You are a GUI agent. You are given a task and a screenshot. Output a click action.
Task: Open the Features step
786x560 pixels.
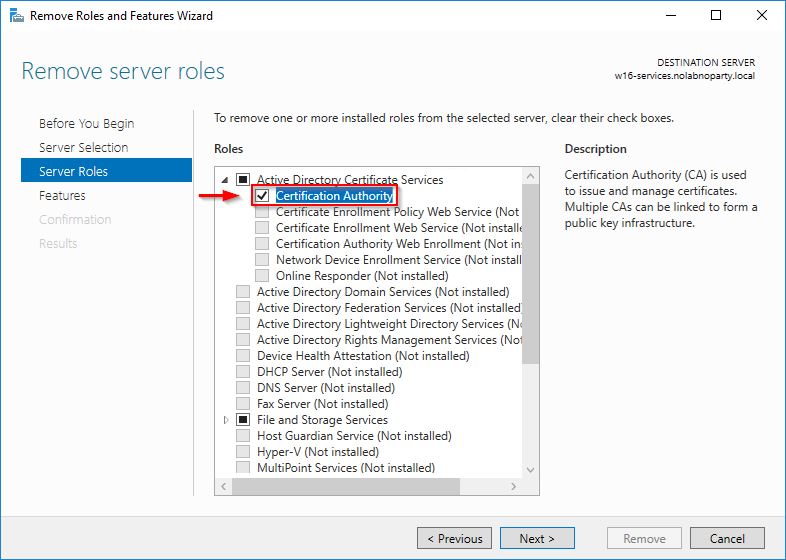62,196
